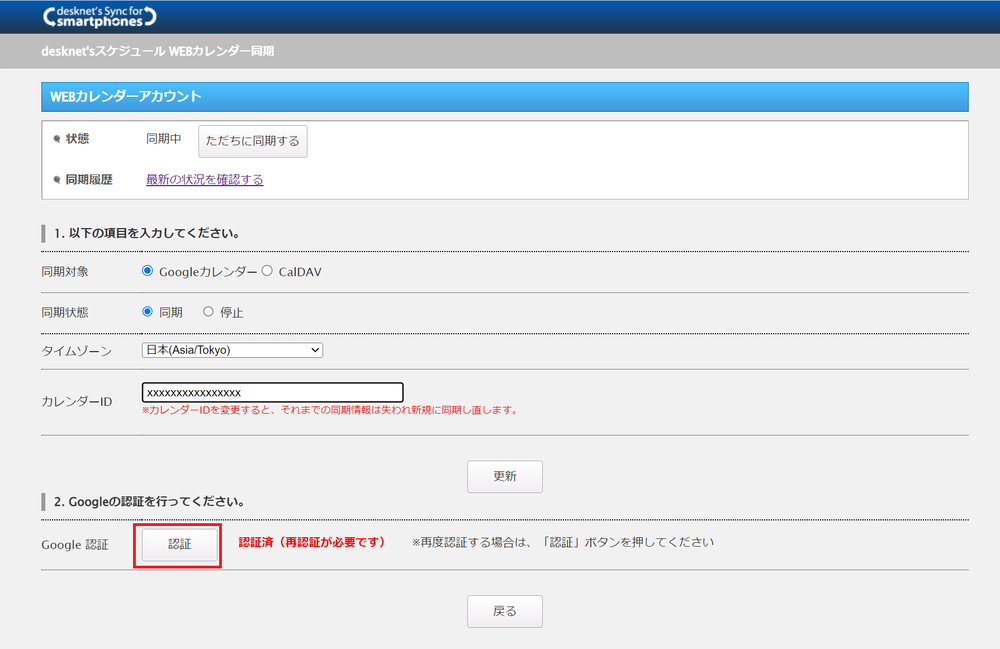Click the red カレンダーID change warning note
This screenshot has width=1000, height=649.
(x=330, y=410)
